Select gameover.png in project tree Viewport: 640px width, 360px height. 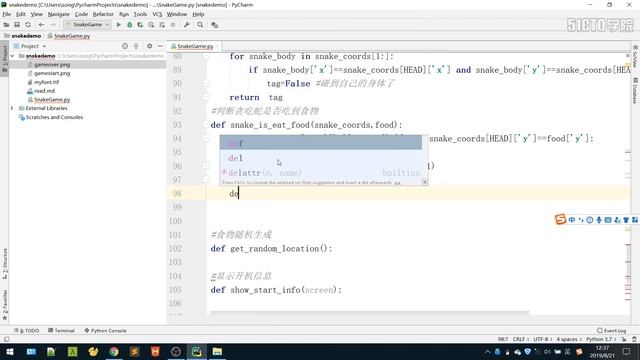(x=52, y=64)
